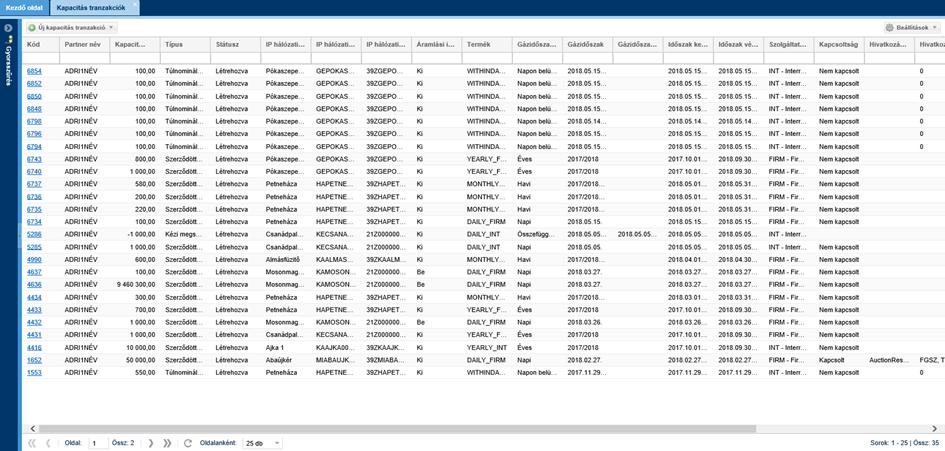This screenshot has height=451, width=945.
Task: Select the Abaújkér network point cell
Action: coord(286,359)
